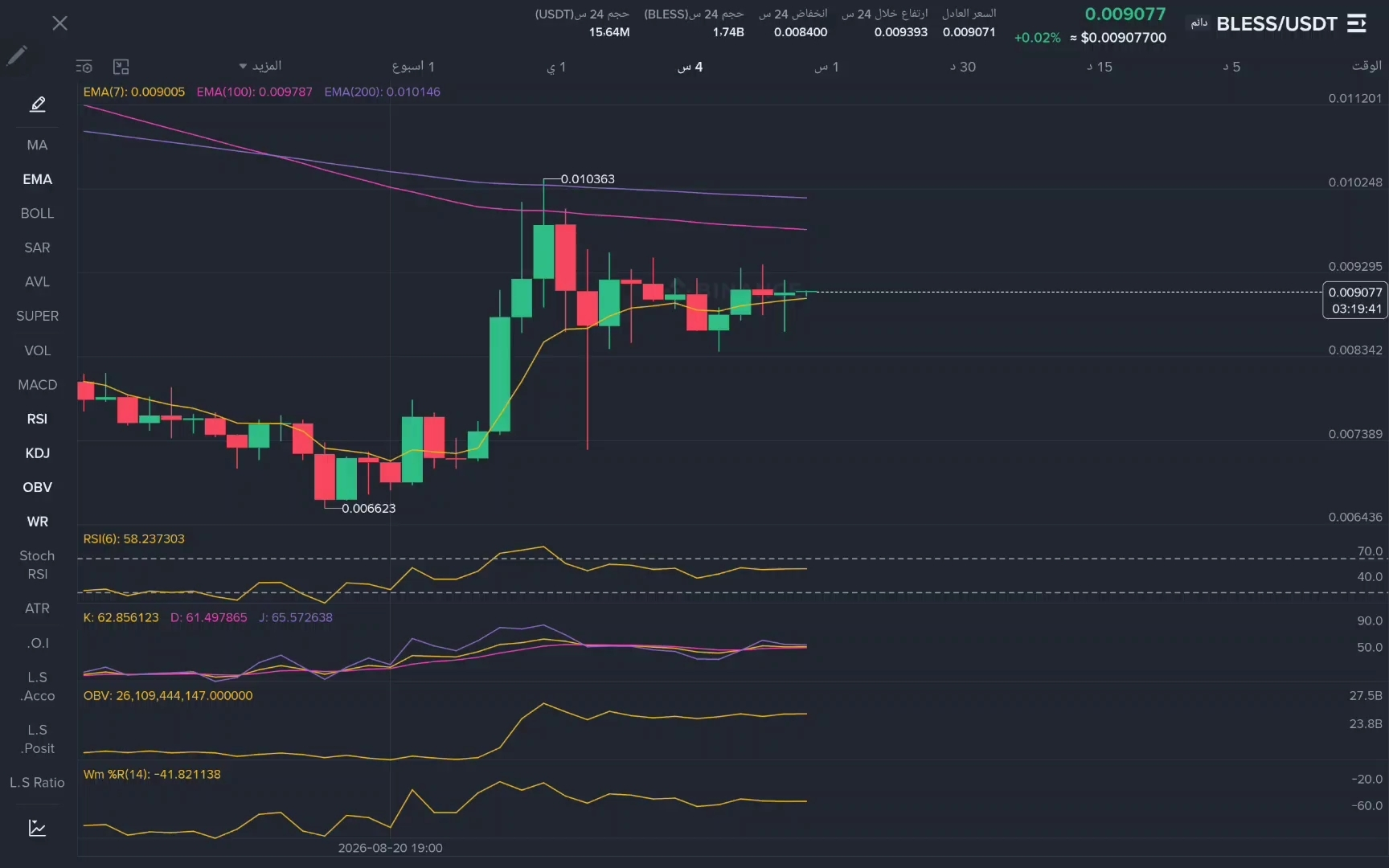Enable the O.I indicator

pos(37,643)
